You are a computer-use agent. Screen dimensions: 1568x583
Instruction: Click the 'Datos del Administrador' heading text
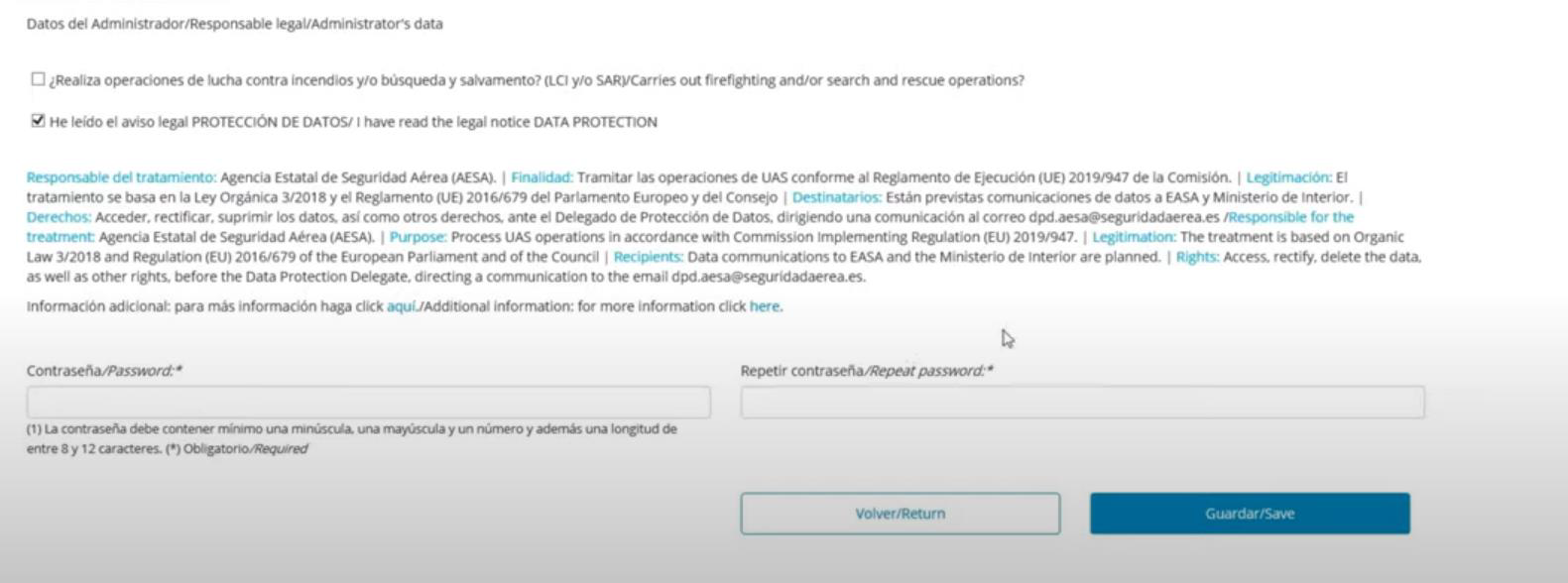234,24
